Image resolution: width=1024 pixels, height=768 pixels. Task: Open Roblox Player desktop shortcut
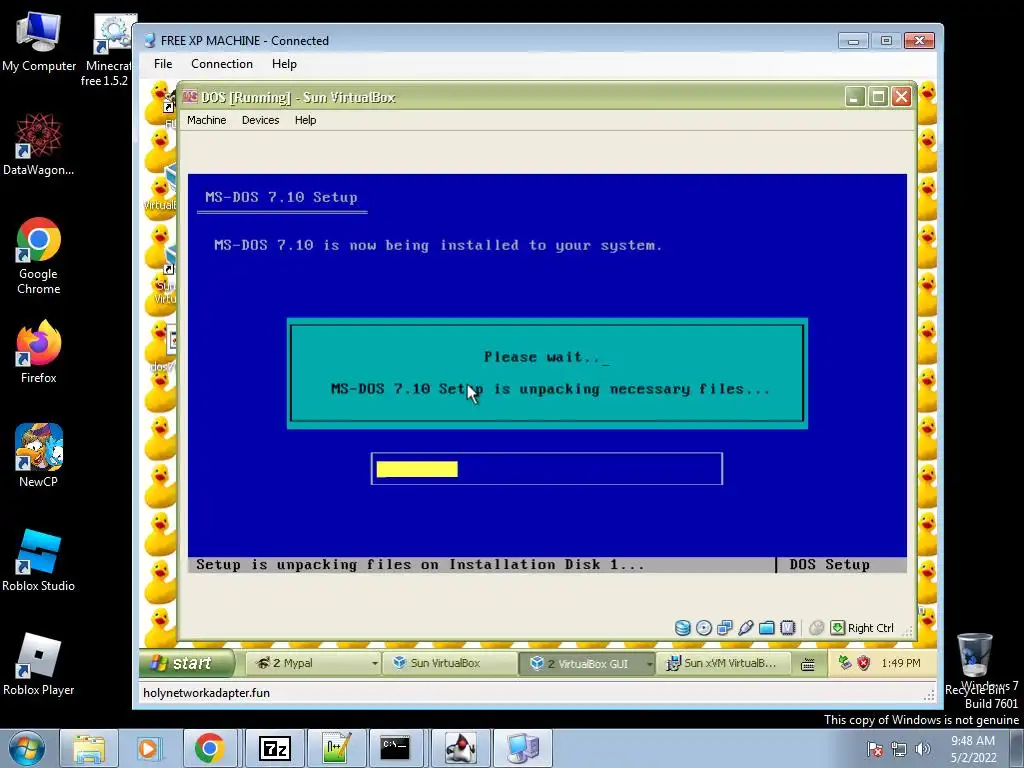(39, 664)
